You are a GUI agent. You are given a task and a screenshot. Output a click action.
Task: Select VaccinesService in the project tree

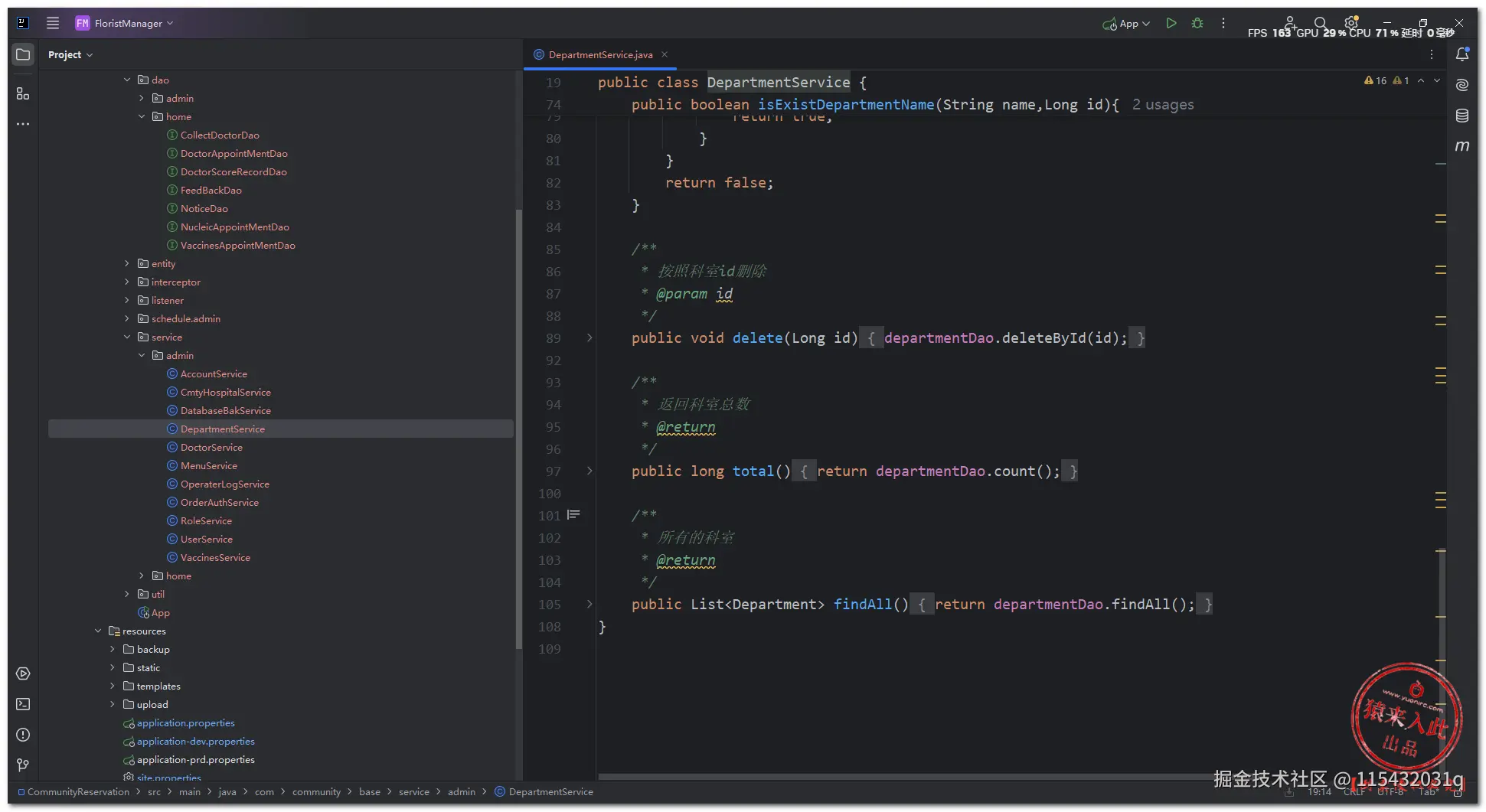coord(215,557)
